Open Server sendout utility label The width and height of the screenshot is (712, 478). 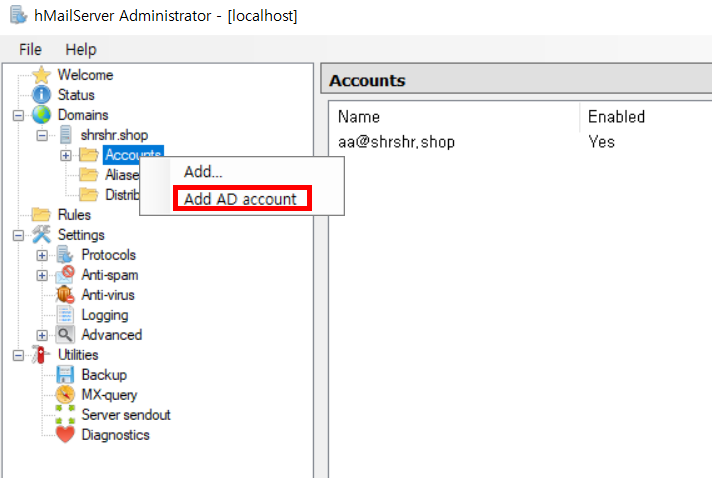[126, 414]
